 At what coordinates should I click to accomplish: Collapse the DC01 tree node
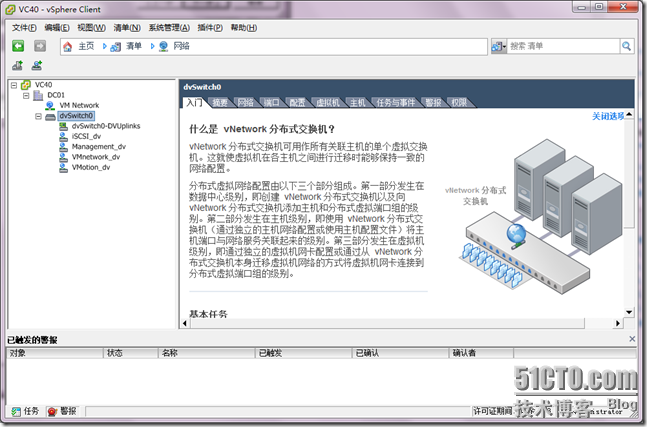tap(26, 95)
